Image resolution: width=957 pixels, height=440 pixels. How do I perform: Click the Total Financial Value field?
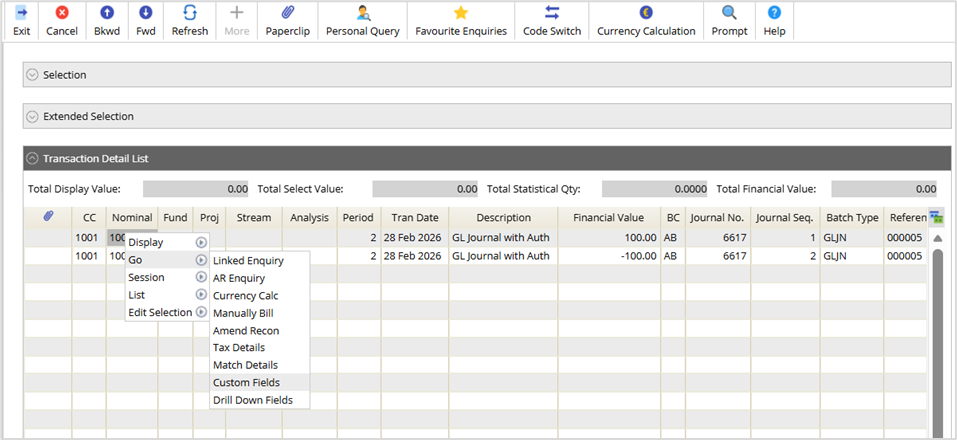884,189
